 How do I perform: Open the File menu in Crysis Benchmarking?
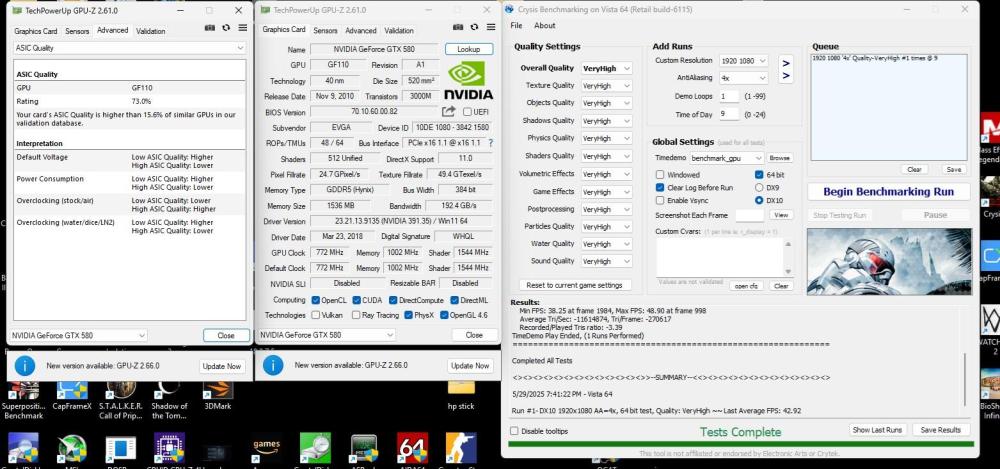coord(516,25)
